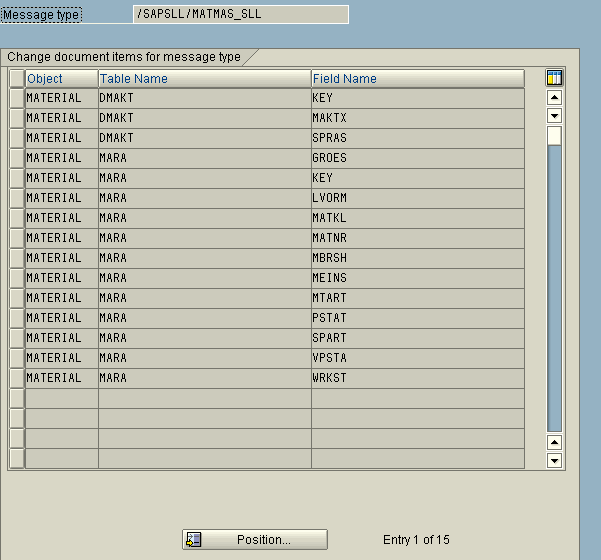Click the page up arrow near bottom
Image resolution: width=601 pixels, height=560 pixels.
[554, 442]
